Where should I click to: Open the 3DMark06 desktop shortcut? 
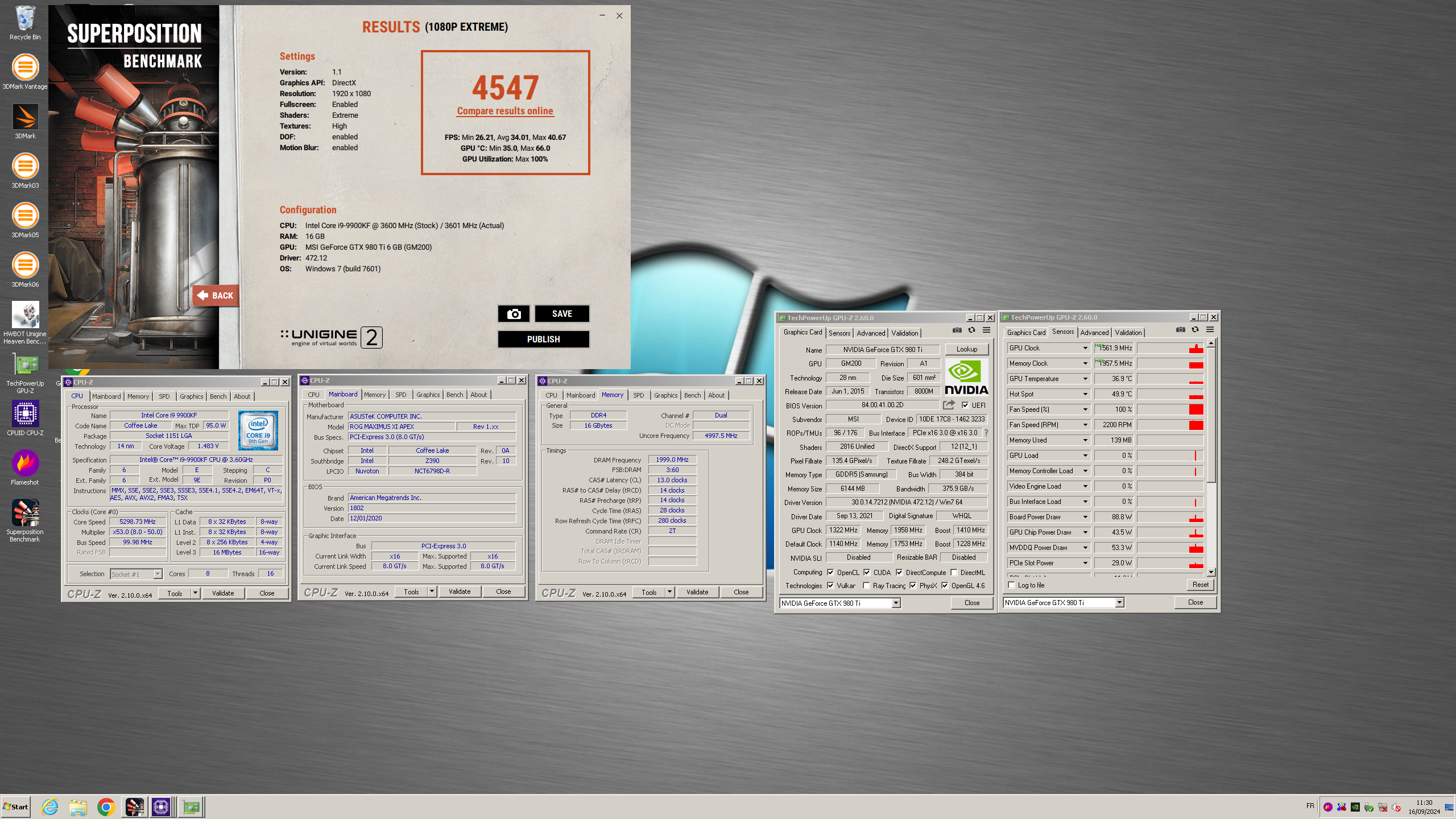[25, 270]
